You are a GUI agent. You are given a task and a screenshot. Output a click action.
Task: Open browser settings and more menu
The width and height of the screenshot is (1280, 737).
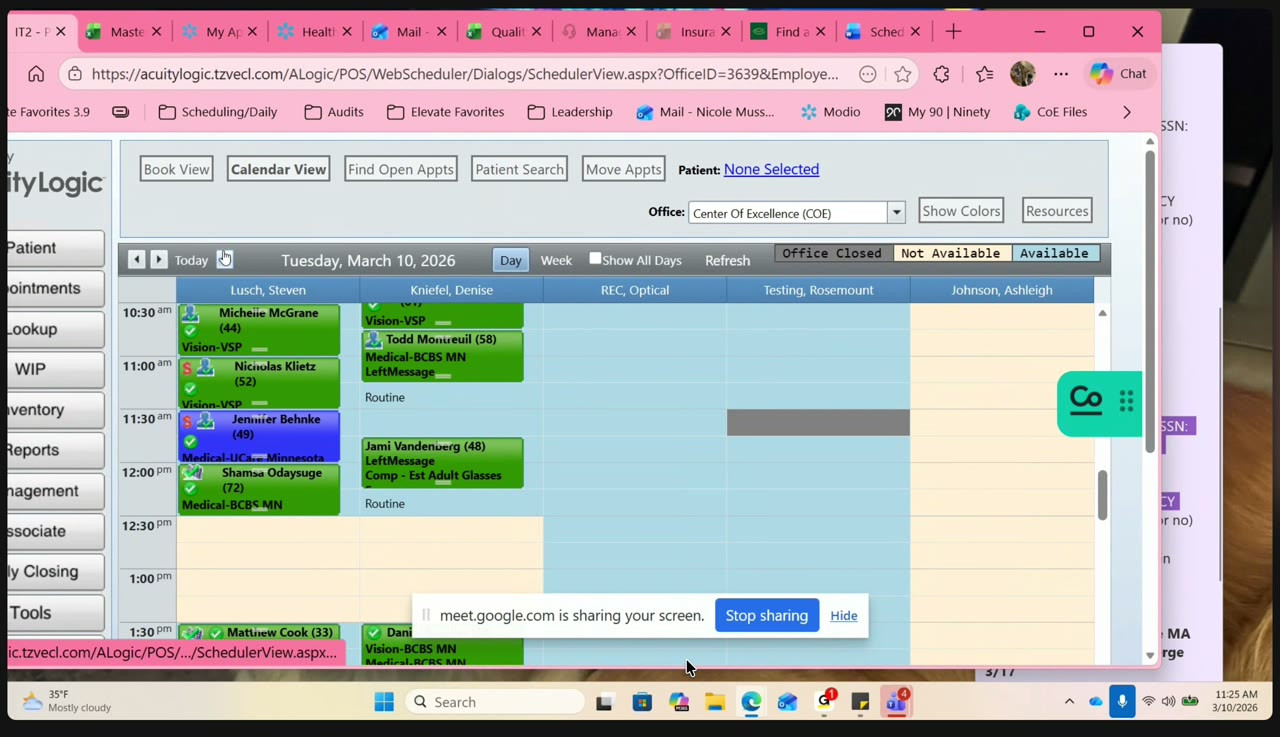[1061, 74]
